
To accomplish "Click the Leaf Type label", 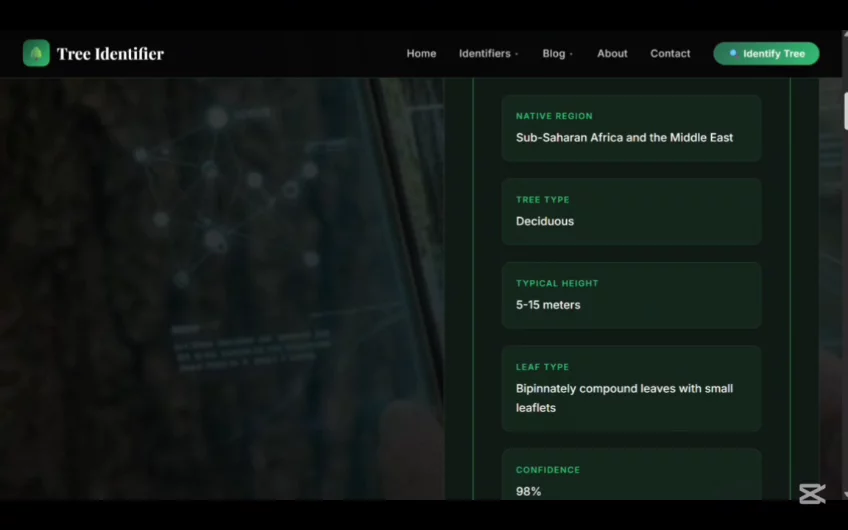I will pyautogui.click(x=542, y=367).
